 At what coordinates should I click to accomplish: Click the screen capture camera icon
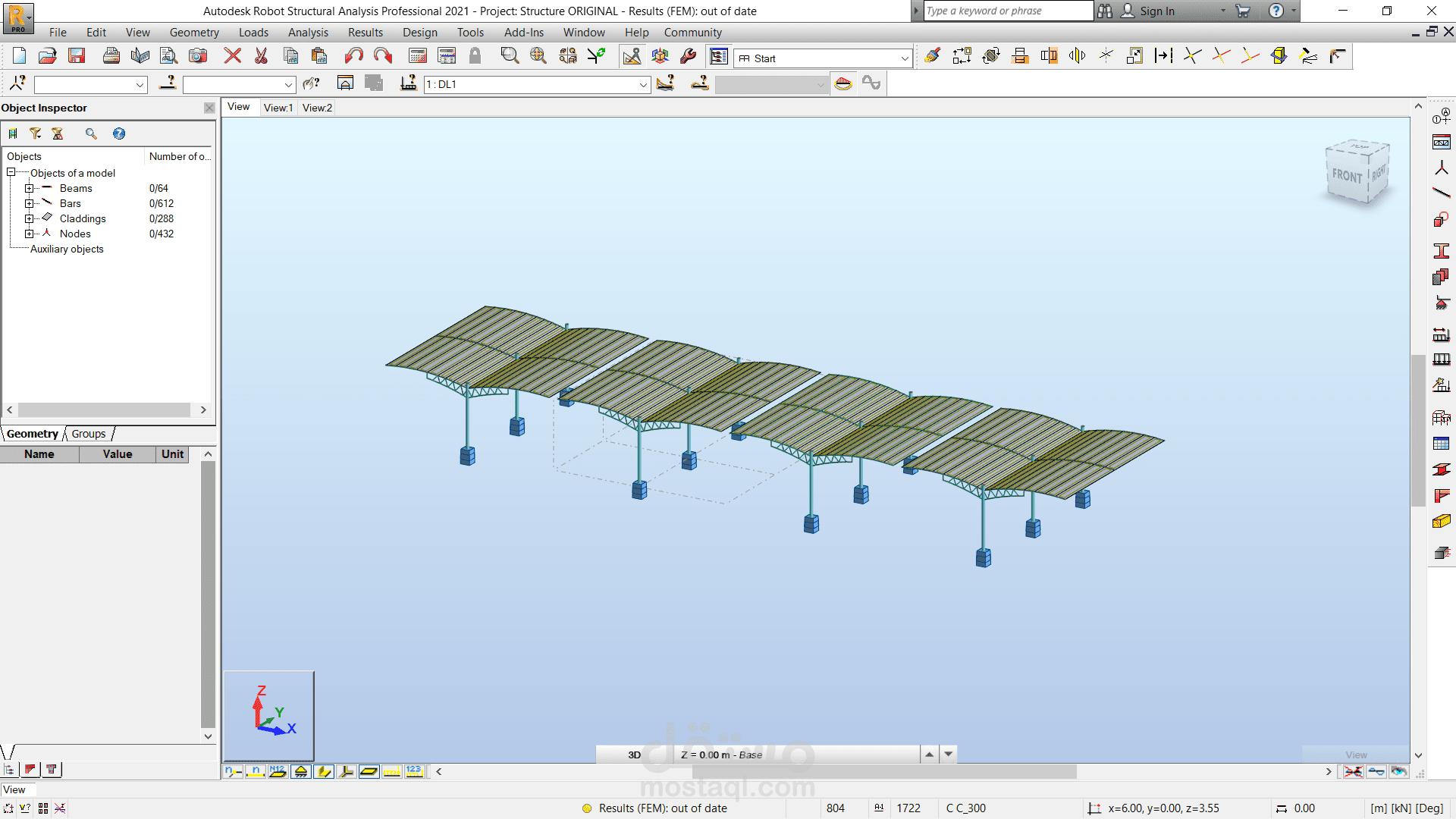tap(198, 55)
